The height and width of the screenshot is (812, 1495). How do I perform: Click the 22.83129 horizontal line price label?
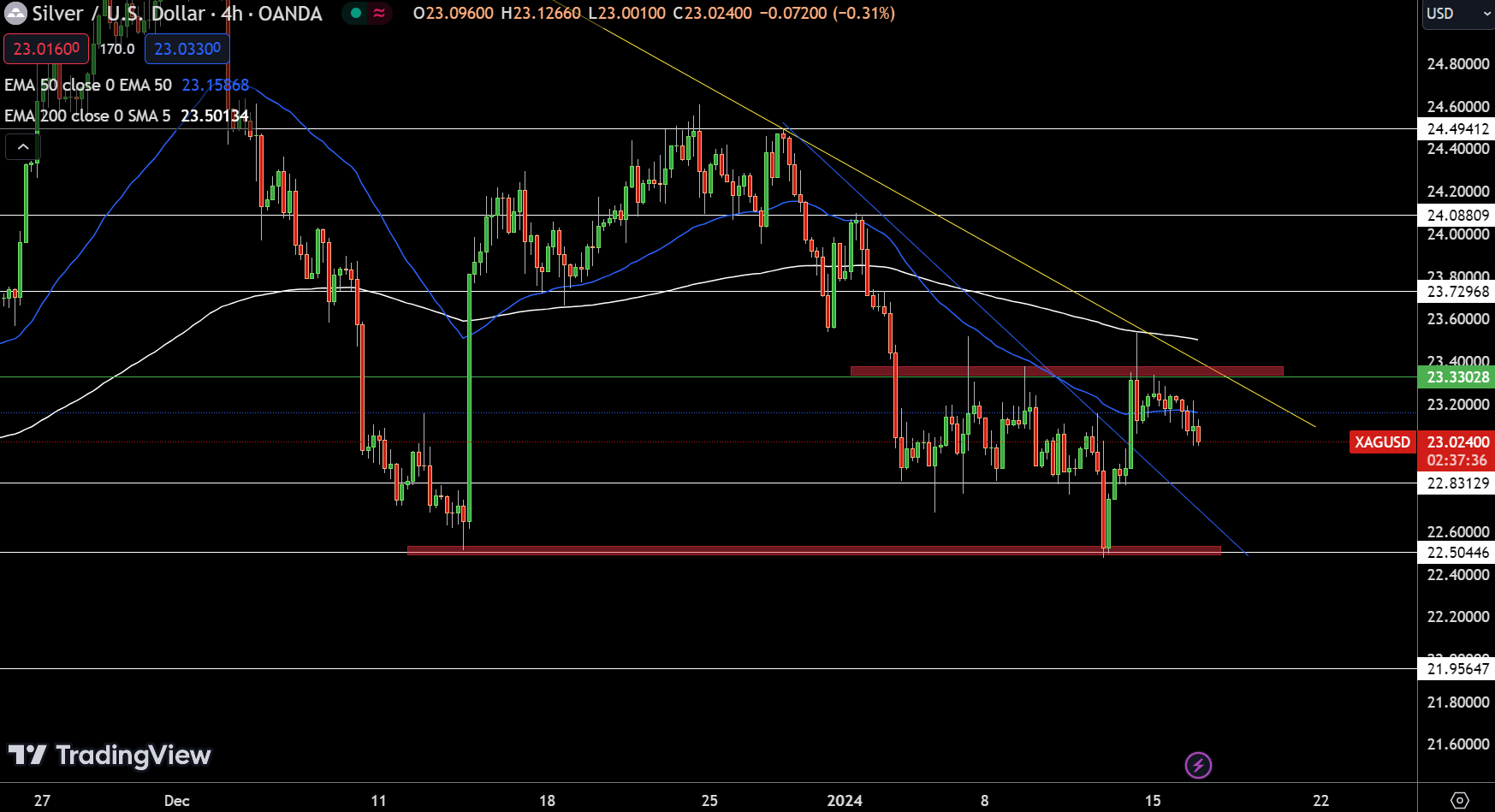coord(1457,483)
